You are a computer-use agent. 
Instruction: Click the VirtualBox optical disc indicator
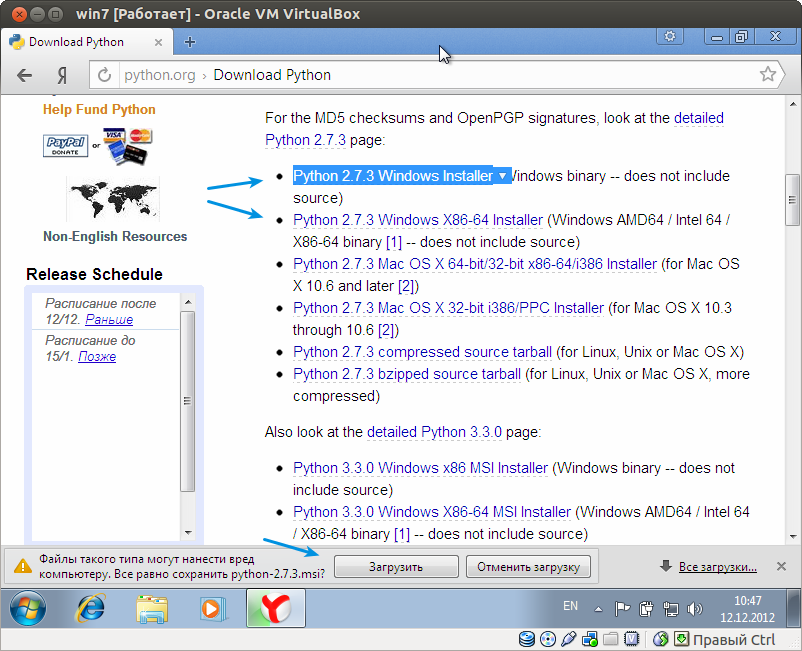548,639
